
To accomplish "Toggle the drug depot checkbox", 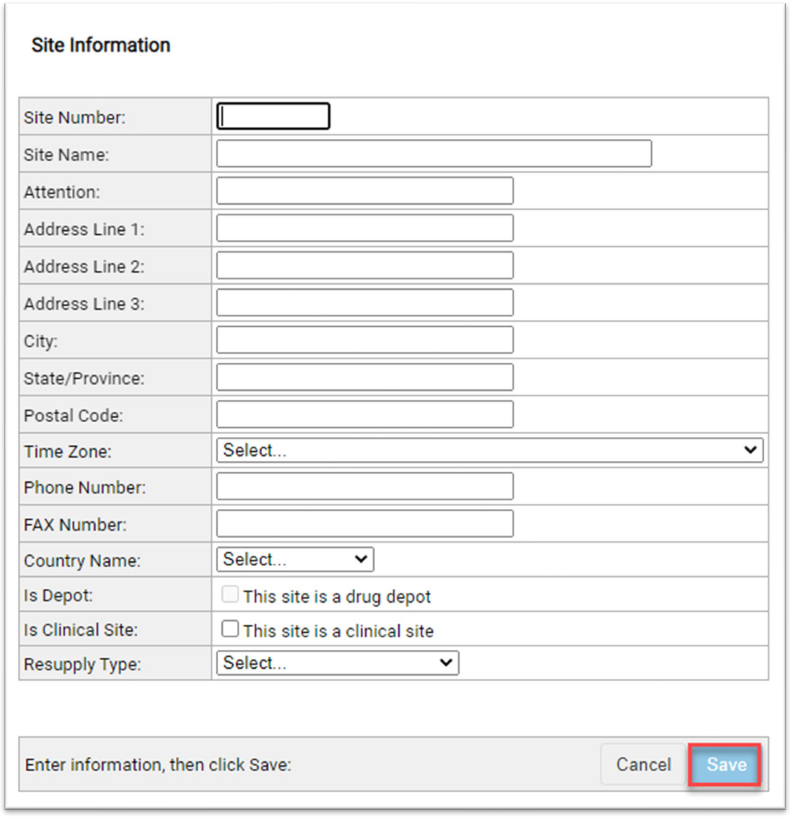I will click(x=230, y=595).
